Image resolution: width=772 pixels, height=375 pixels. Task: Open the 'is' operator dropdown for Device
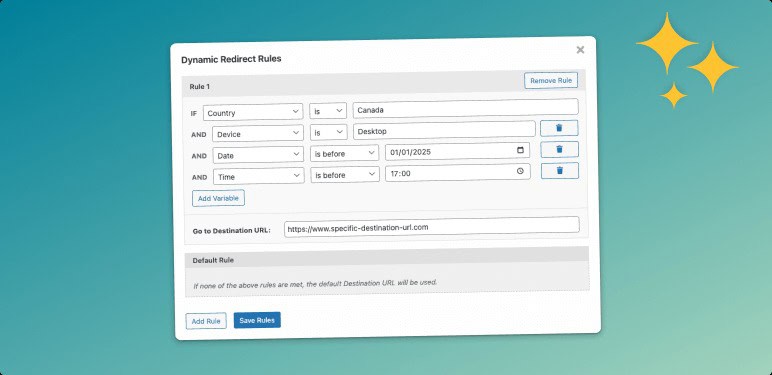(328, 132)
